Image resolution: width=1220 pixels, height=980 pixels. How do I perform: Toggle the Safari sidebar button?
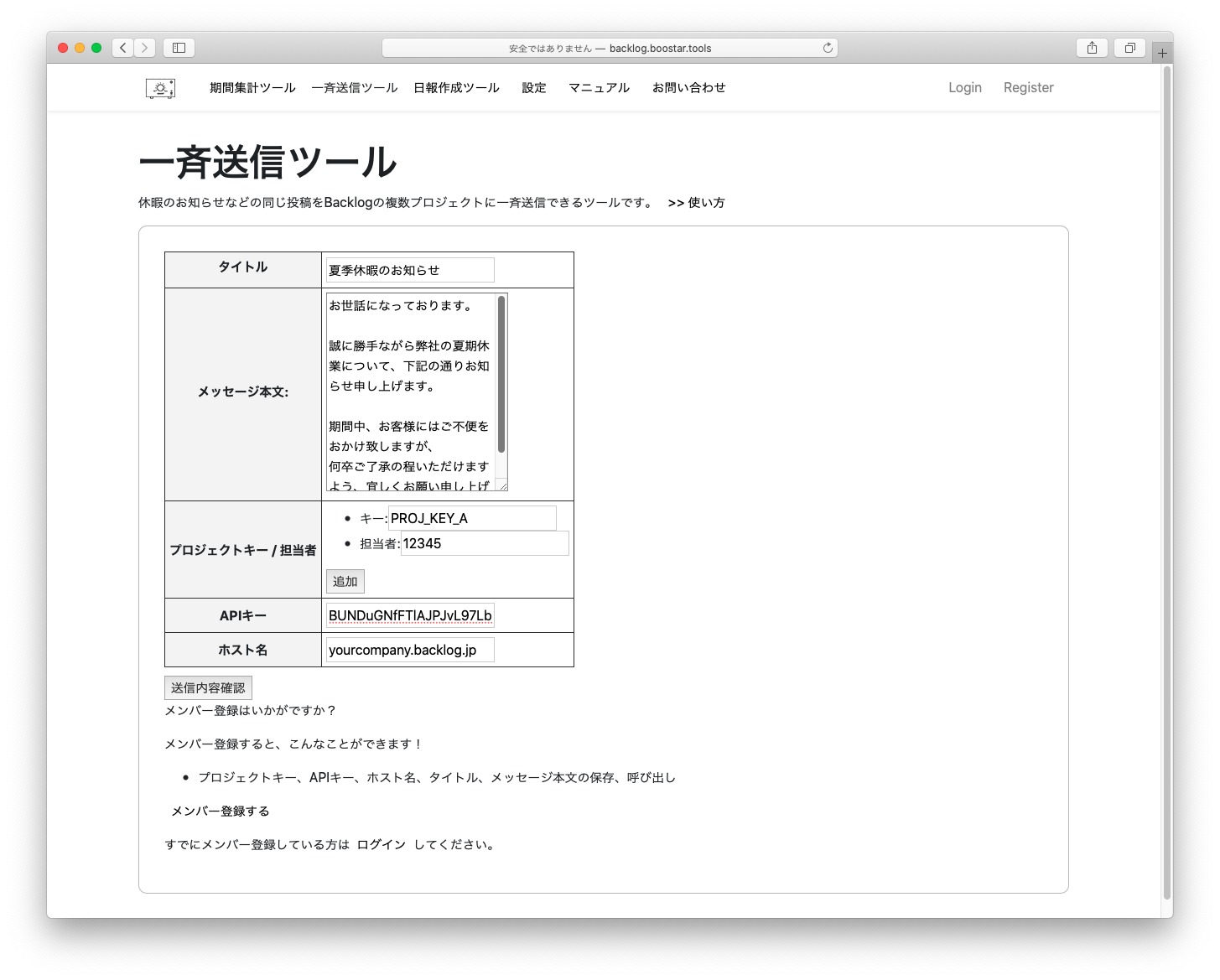click(179, 48)
